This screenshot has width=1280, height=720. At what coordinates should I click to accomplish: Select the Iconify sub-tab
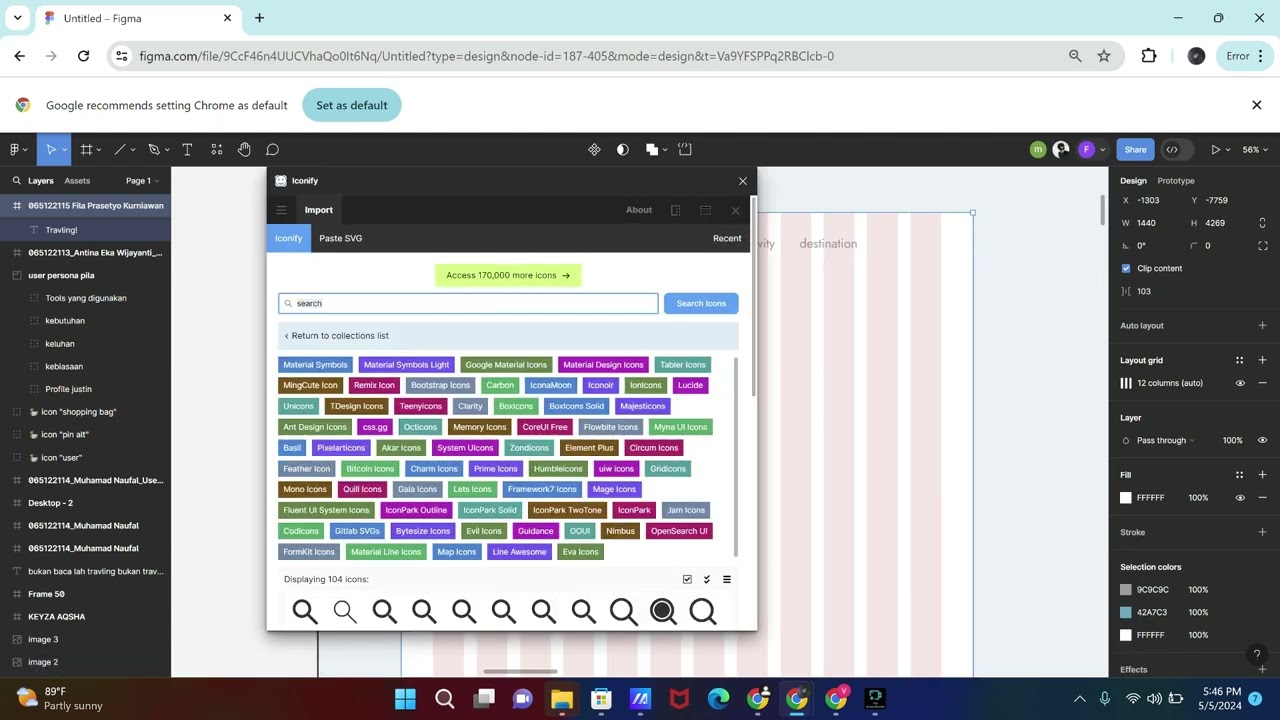[288, 238]
